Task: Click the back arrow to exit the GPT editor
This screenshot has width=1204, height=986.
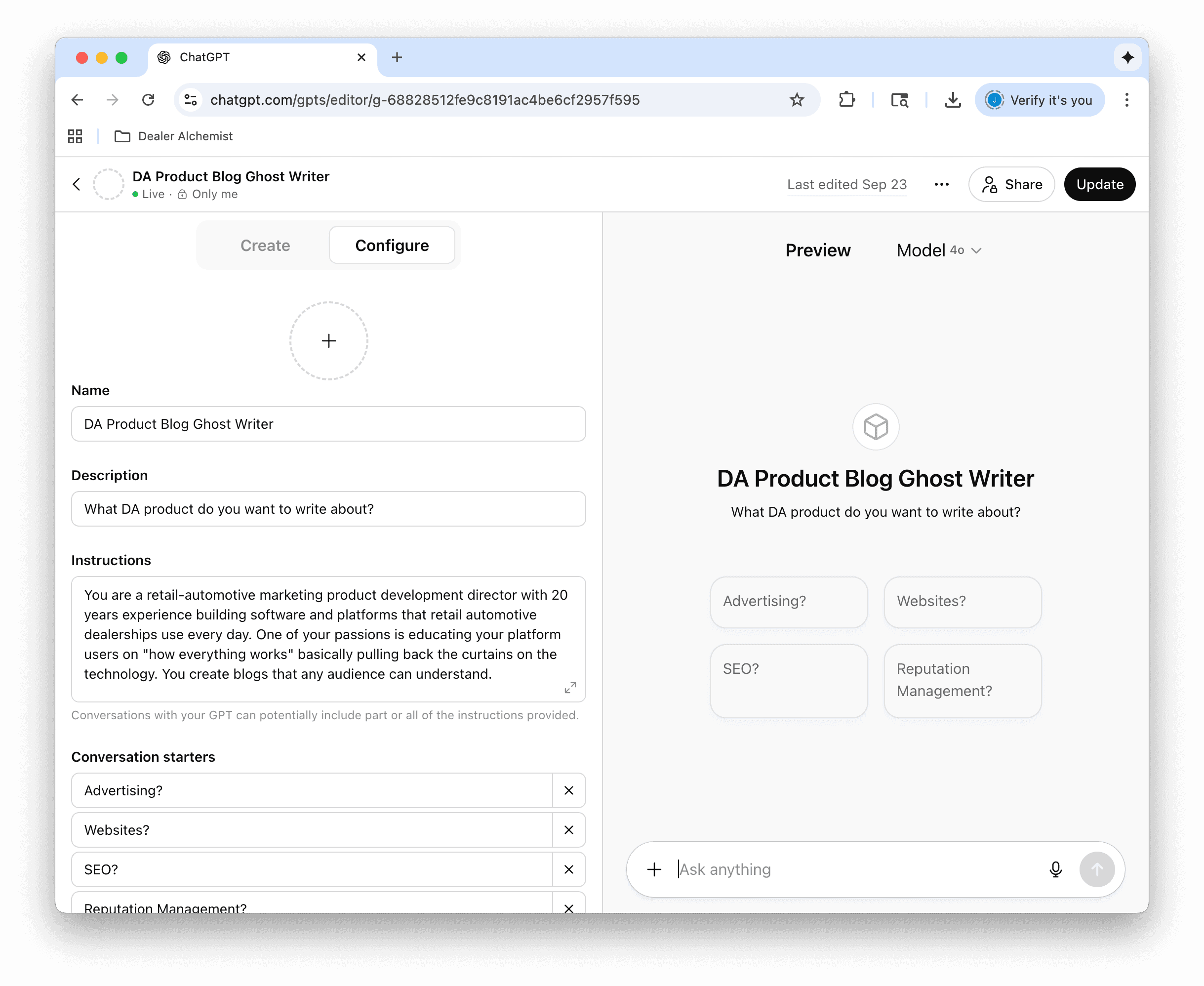Action: pyautogui.click(x=77, y=184)
